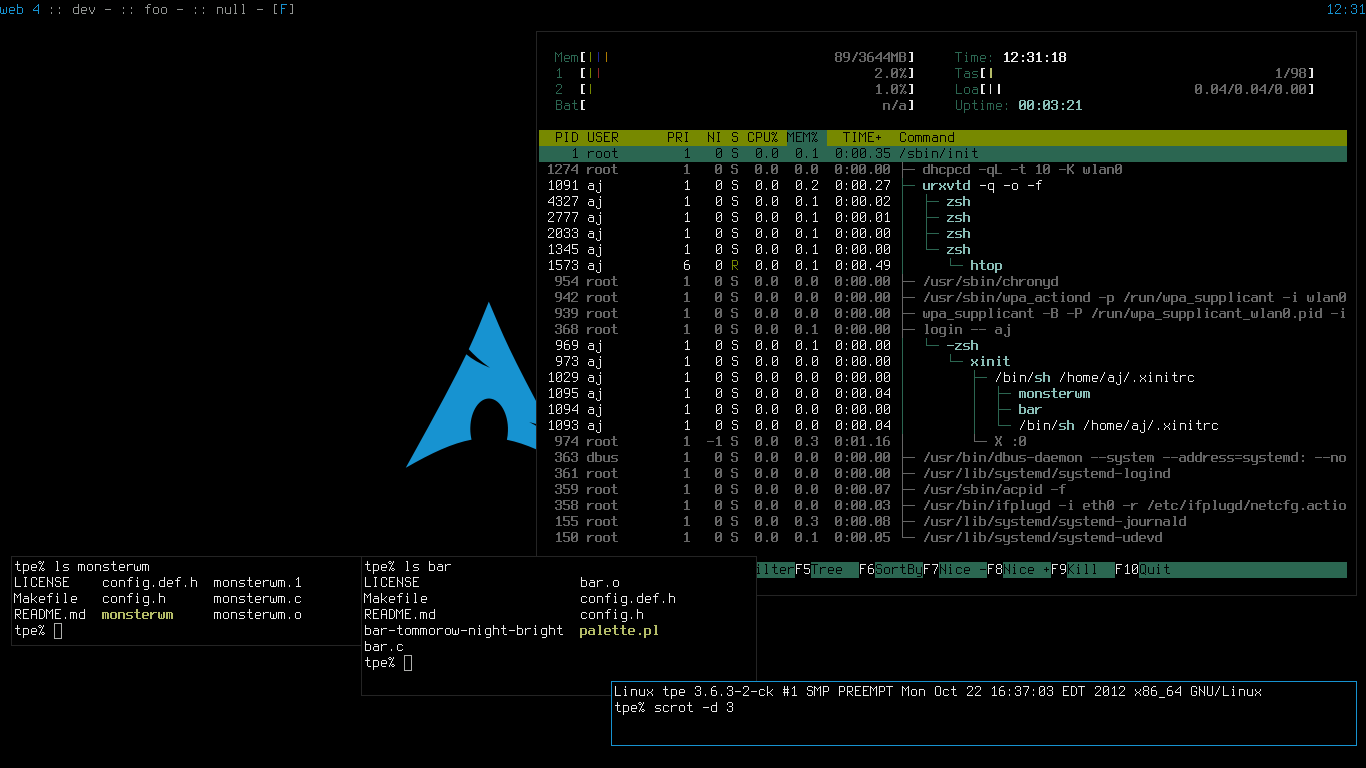The width and height of the screenshot is (1366, 768).
Task: Click monsterwm.1 in the ls monsterwm terminal
Action: click(x=257, y=583)
